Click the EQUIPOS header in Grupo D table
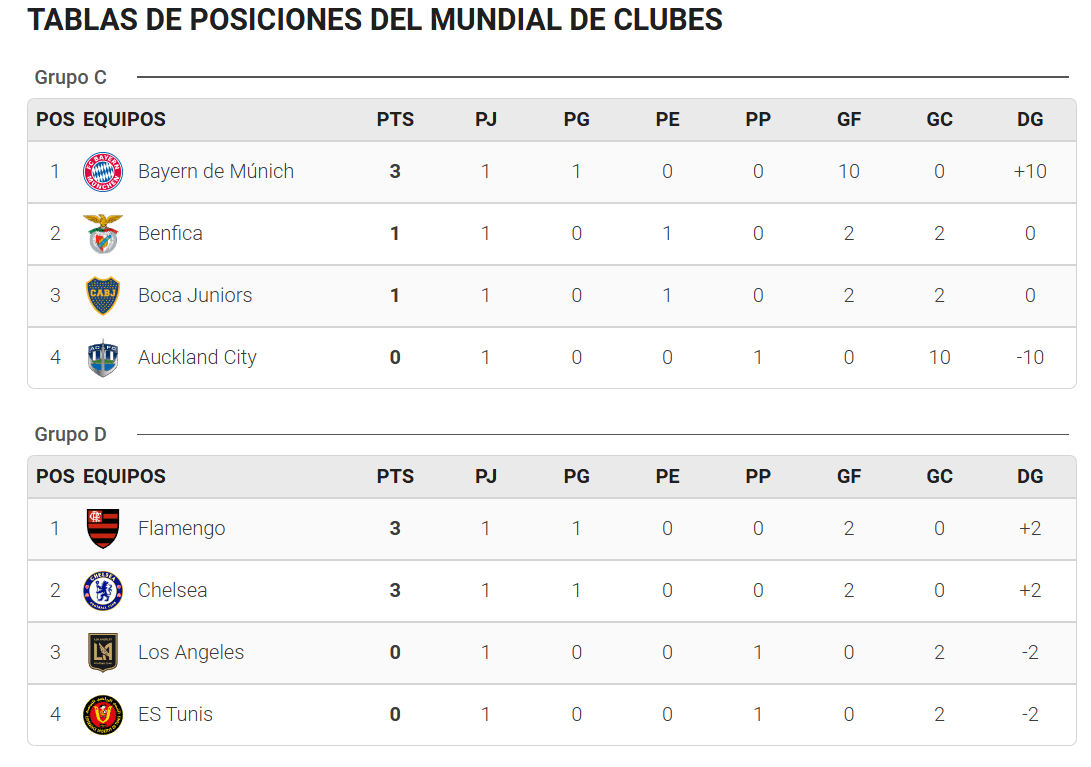The width and height of the screenshot is (1091, 767). pyautogui.click(x=125, y=477)
